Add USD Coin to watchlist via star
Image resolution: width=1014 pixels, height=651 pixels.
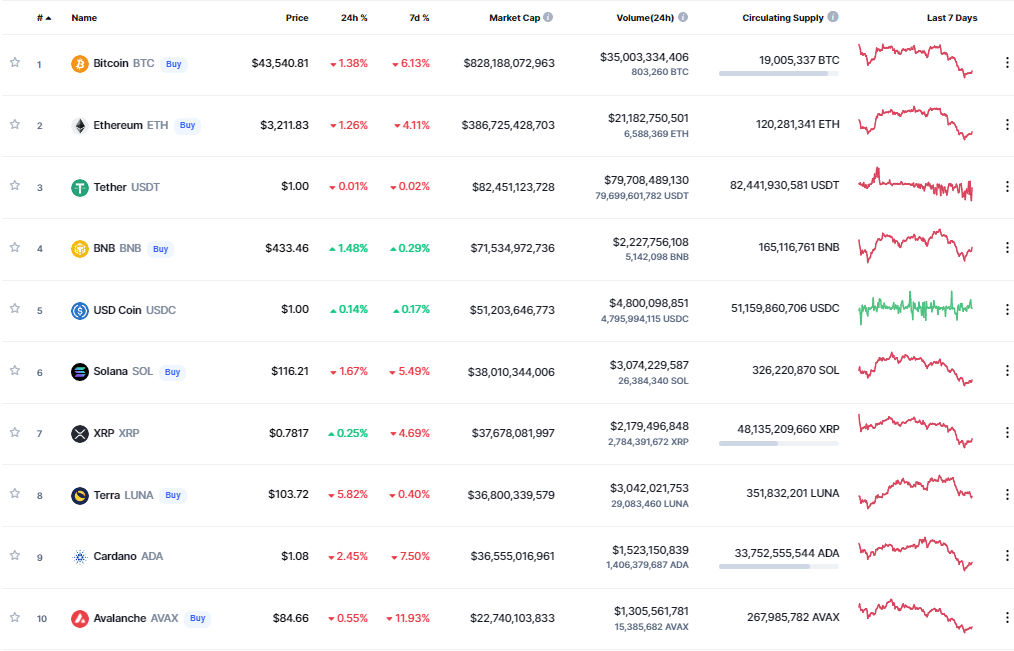click(15, 308)
